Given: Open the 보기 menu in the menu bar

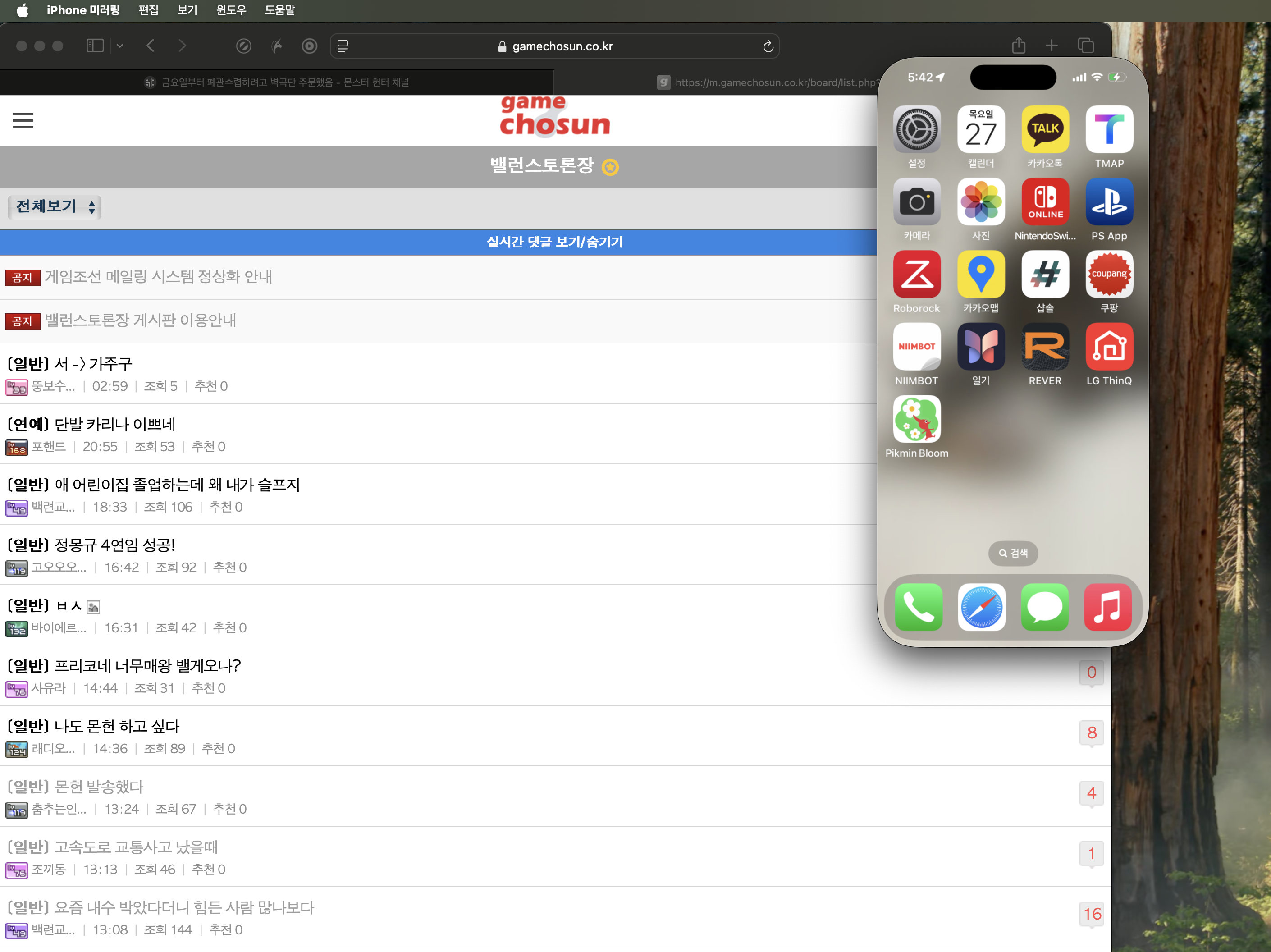Looking at the screenshot, I should [187, 10].
